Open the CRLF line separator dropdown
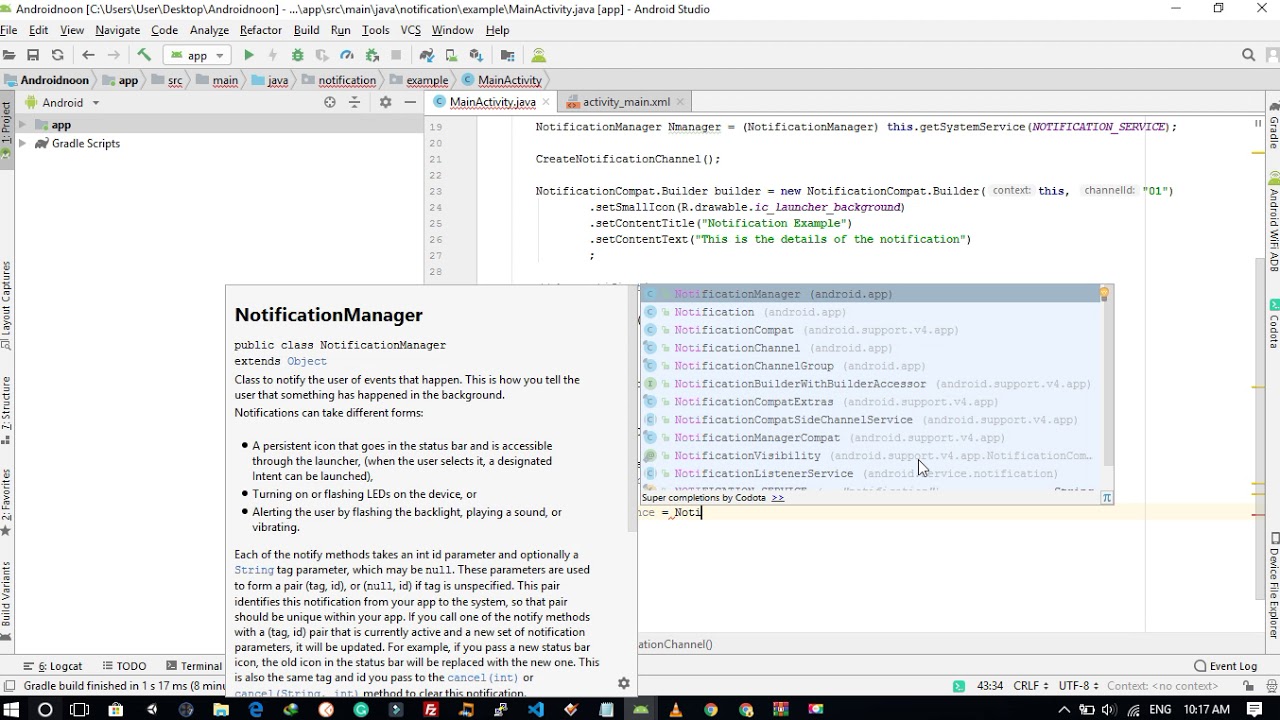The height and width of the screenshot is (720, 1280). [x=1030, y=686]
